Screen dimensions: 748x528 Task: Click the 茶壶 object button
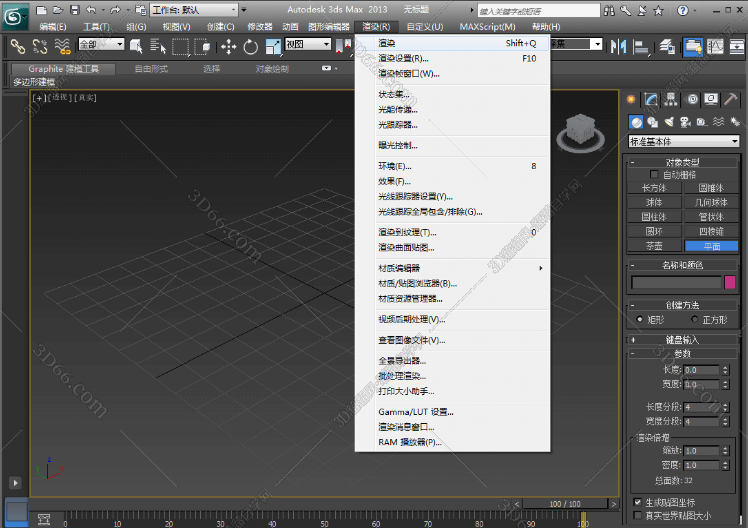[654, 245]
